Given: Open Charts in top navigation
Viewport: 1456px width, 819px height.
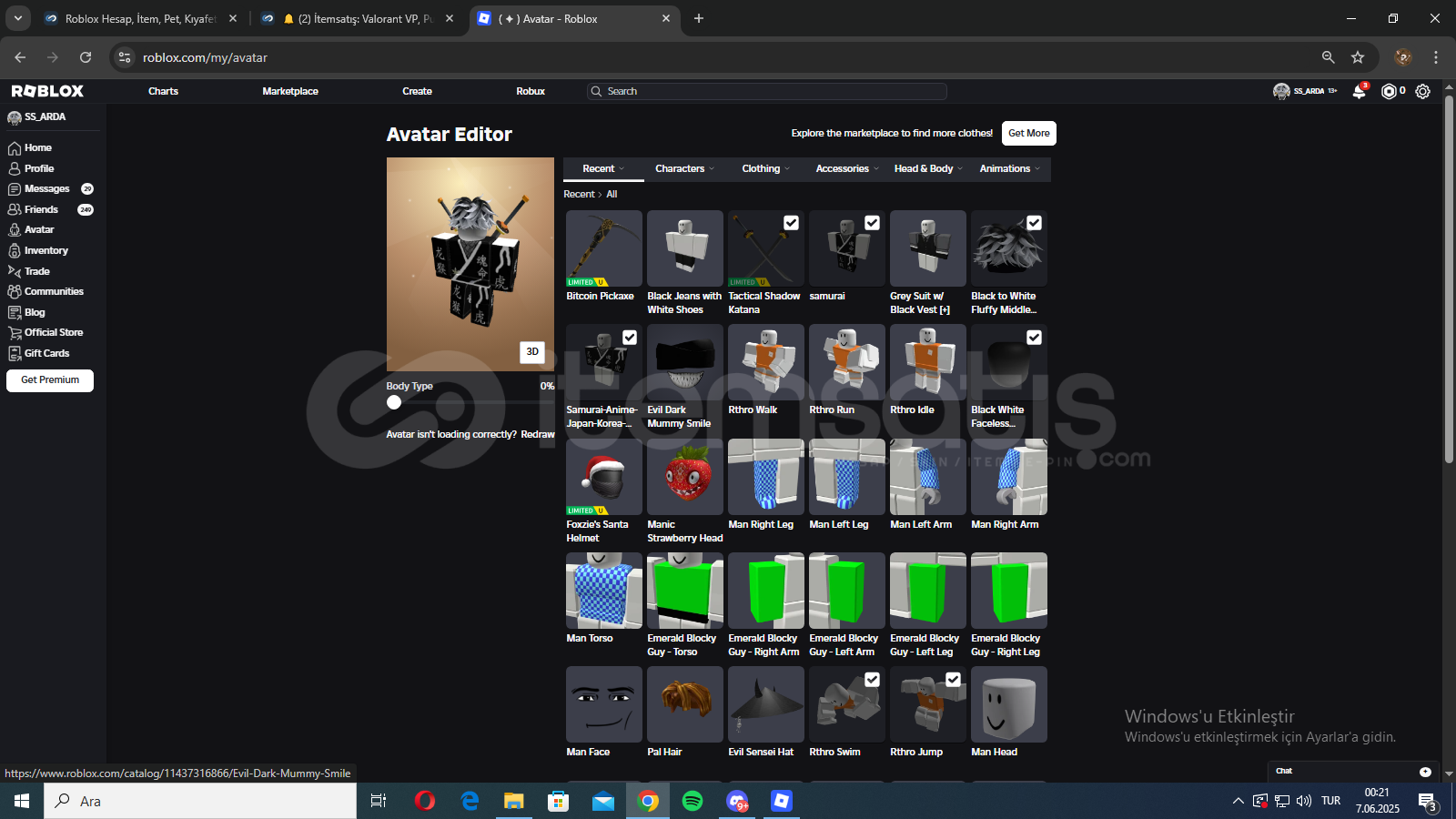Looking at the screenshot, I should (x=163, y=91).
